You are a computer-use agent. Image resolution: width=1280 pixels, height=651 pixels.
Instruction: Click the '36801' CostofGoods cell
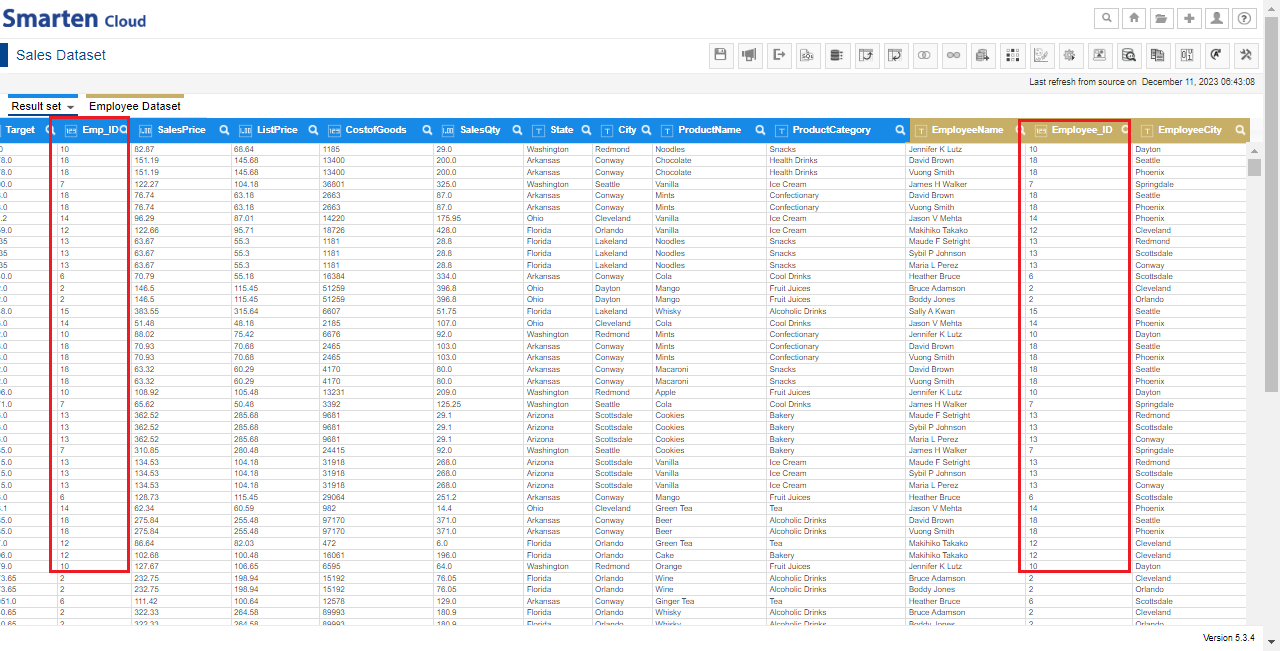pos(333,184)
